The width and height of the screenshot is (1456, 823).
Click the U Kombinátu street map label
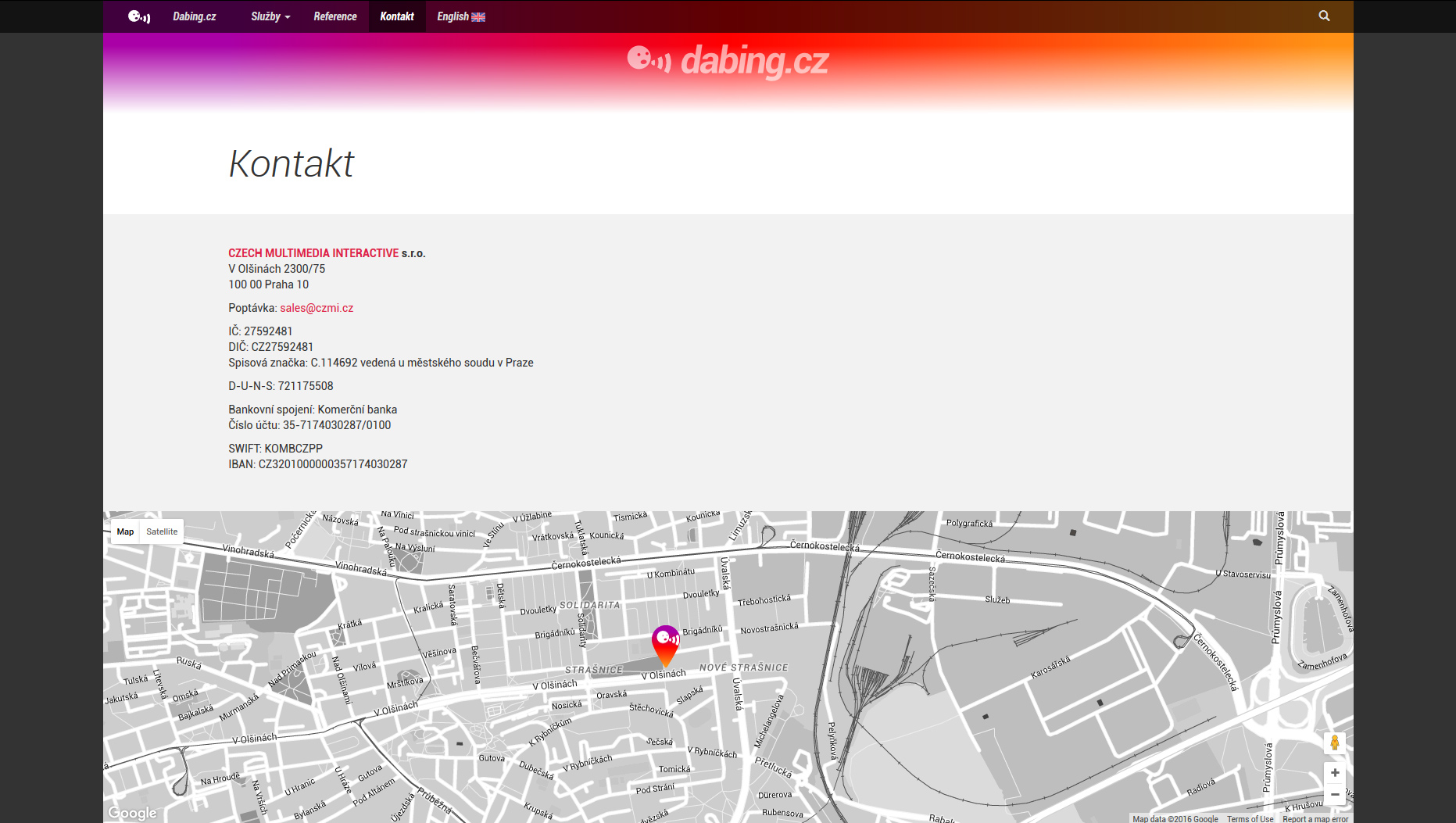[671, 573]
